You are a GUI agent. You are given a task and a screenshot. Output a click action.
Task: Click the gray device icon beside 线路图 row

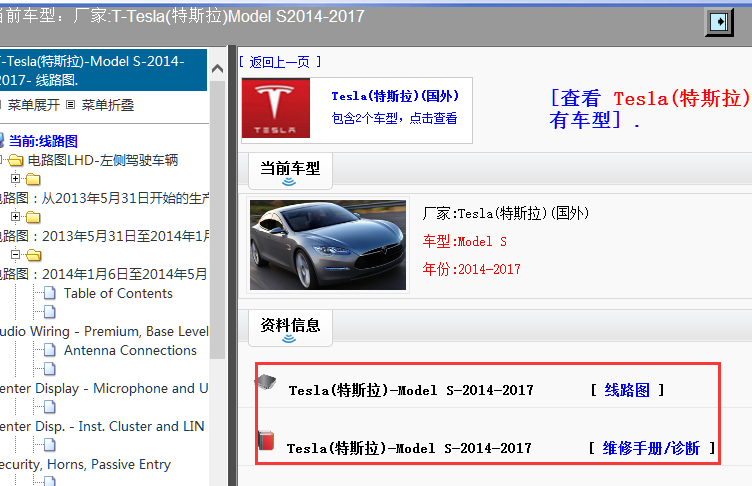(266, 382)
